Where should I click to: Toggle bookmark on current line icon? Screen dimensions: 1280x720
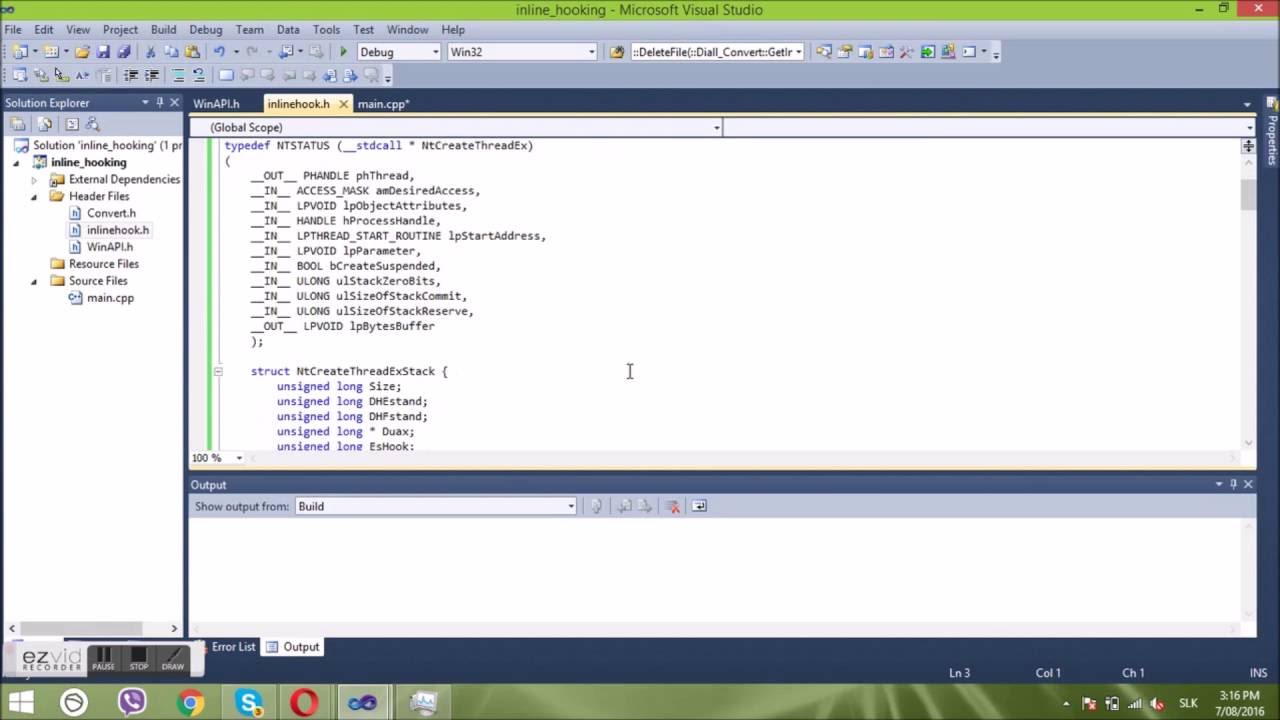[x=226, y=75]
